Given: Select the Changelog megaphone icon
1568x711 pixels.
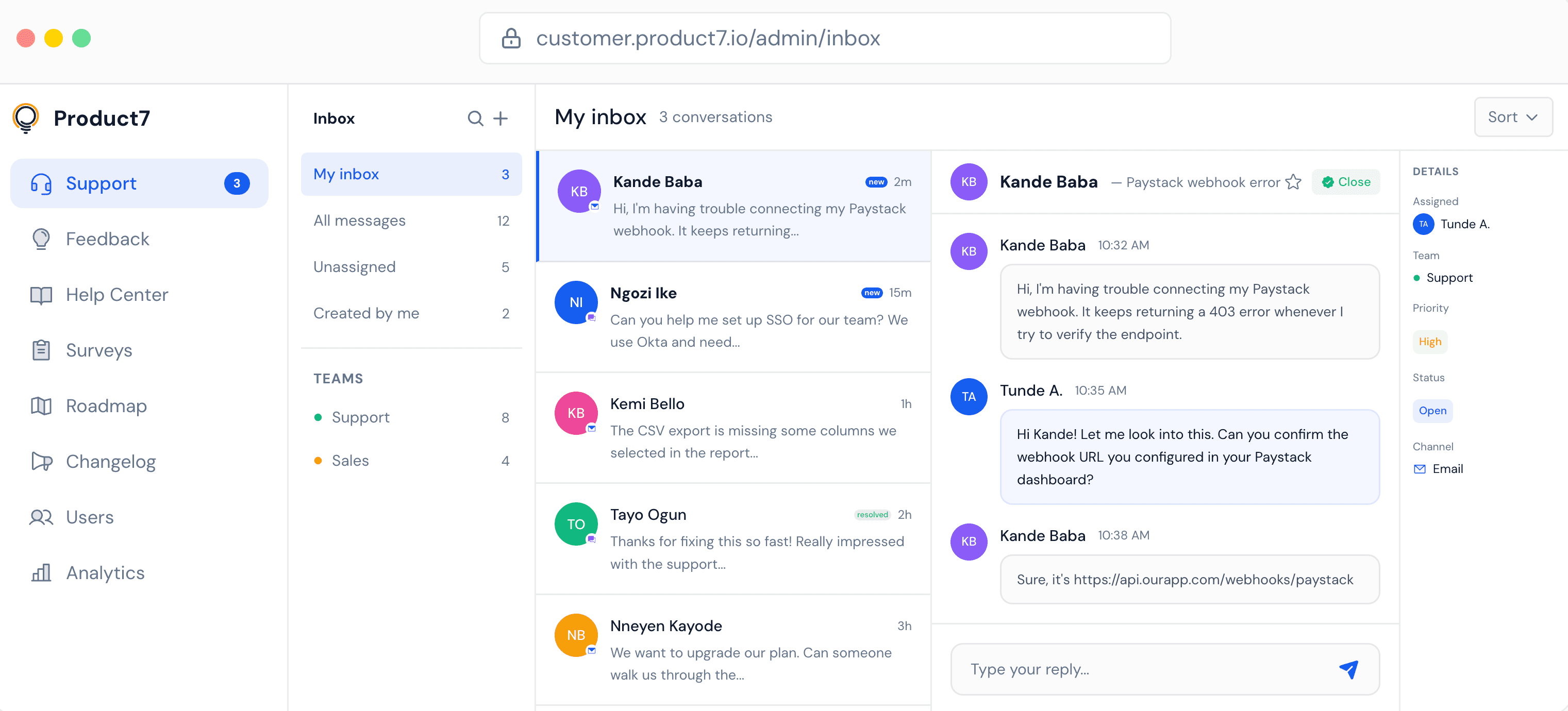Looking at the screenshot, I should tap(40, 461).
